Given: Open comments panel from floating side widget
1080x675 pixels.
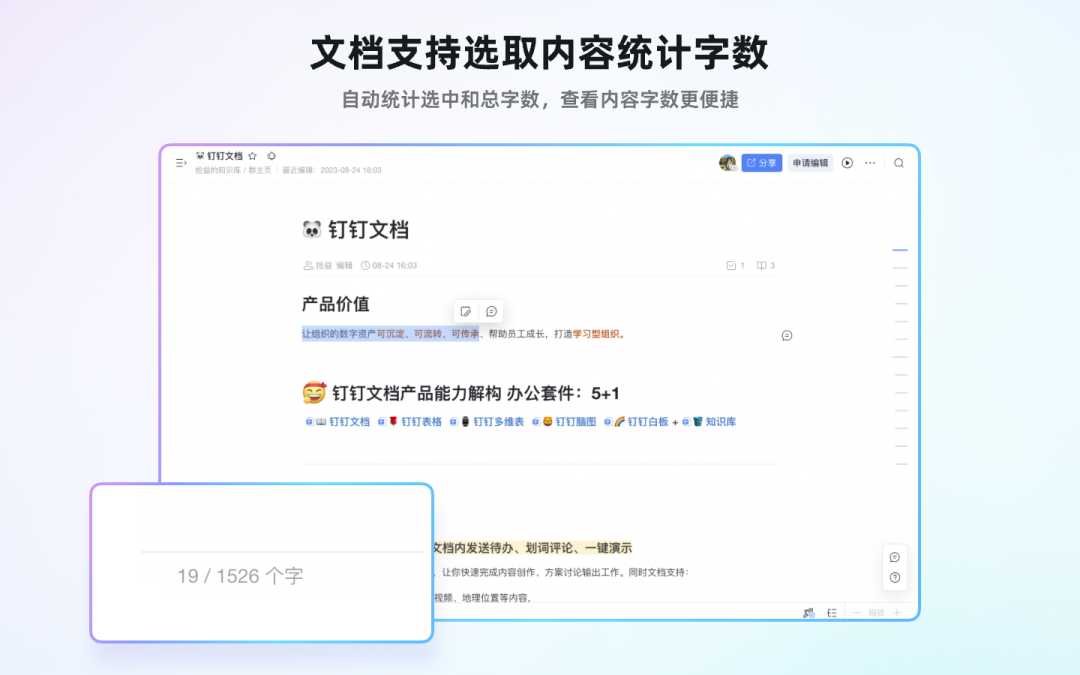Looking at the screenshot, I should 894,557.
